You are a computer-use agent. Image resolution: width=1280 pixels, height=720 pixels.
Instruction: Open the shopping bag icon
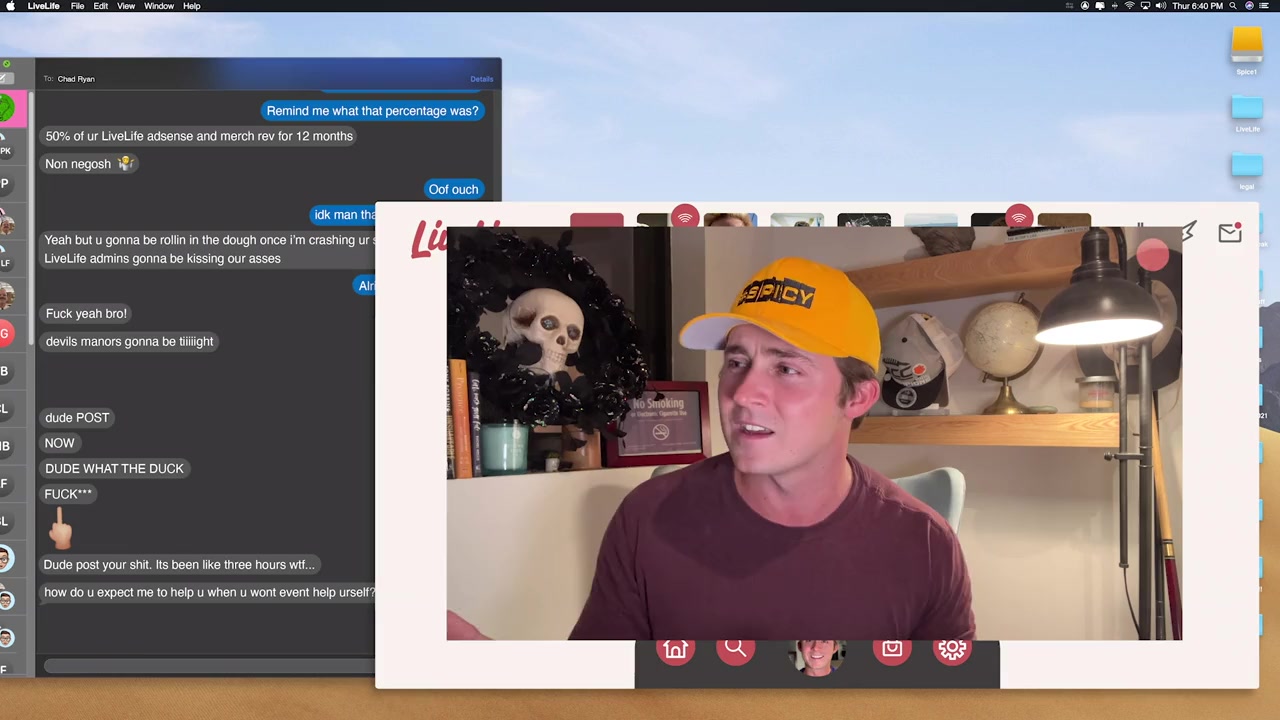891,649
